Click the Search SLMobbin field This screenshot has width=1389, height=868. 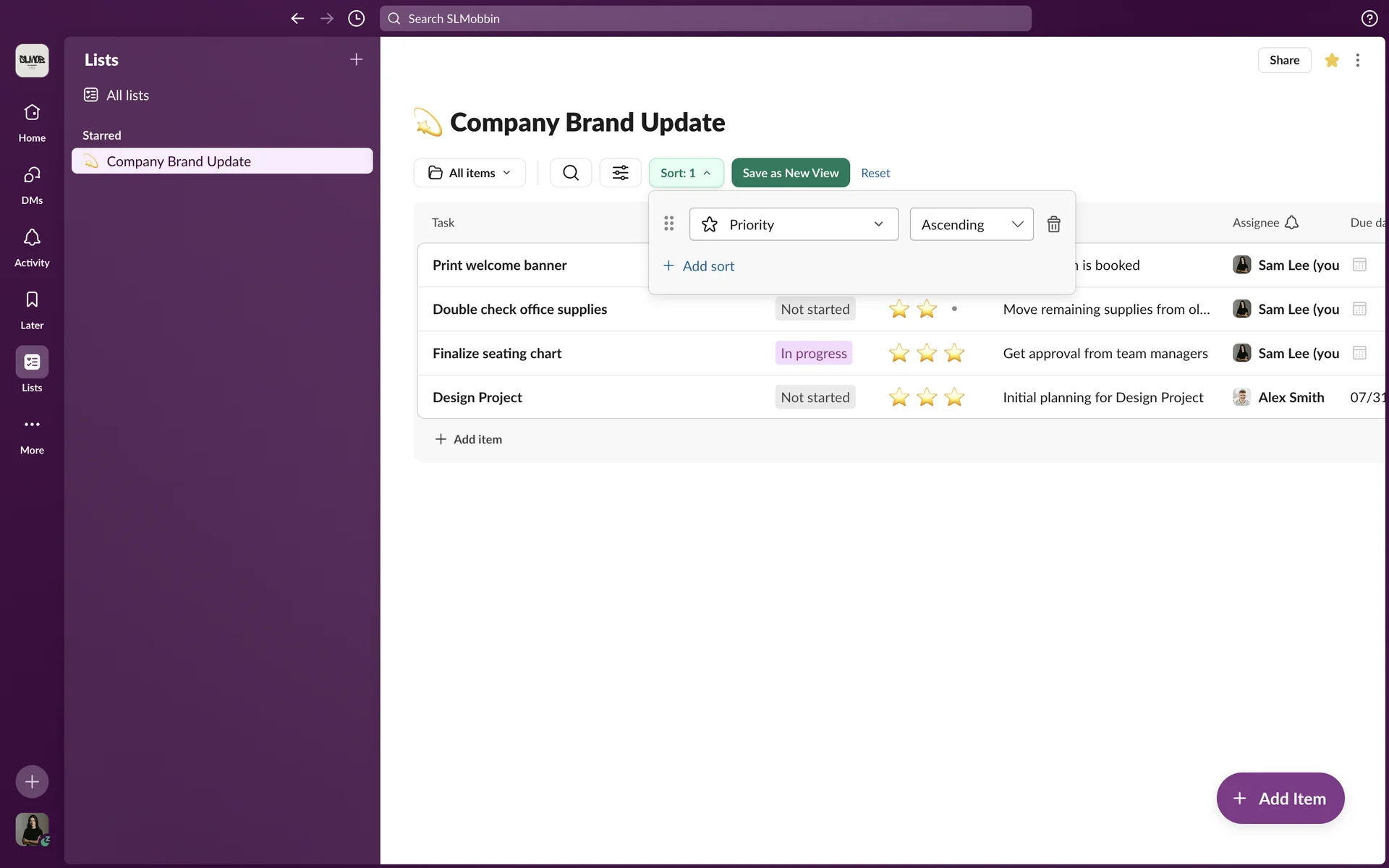coord(705,19)
